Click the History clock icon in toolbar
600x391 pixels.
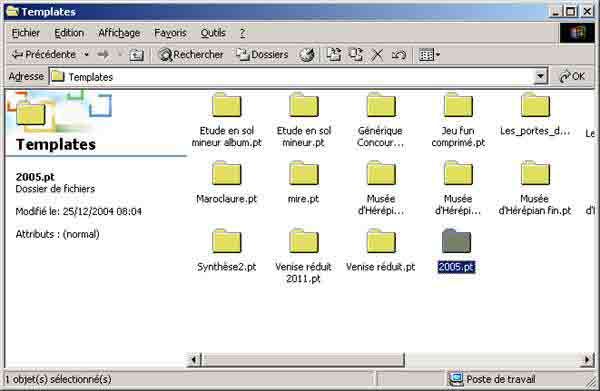point(307,55)
